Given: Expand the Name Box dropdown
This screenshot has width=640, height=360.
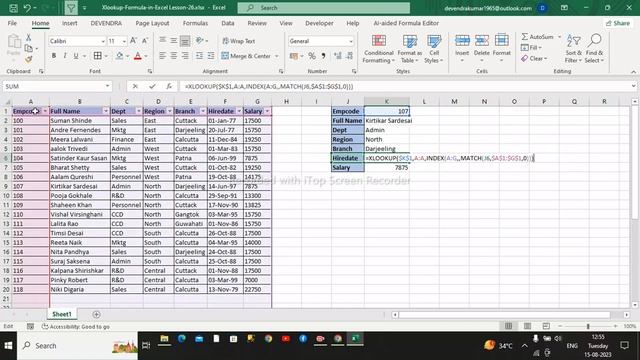Looking at the screenshot, I should [x=107, y=87].
